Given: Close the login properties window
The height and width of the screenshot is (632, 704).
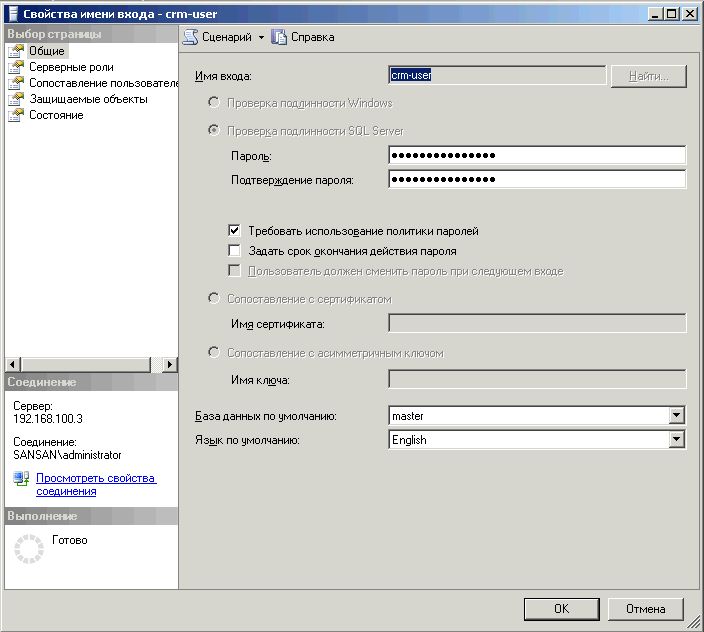Looking at the screenshot, I should (x=689, y=14).
